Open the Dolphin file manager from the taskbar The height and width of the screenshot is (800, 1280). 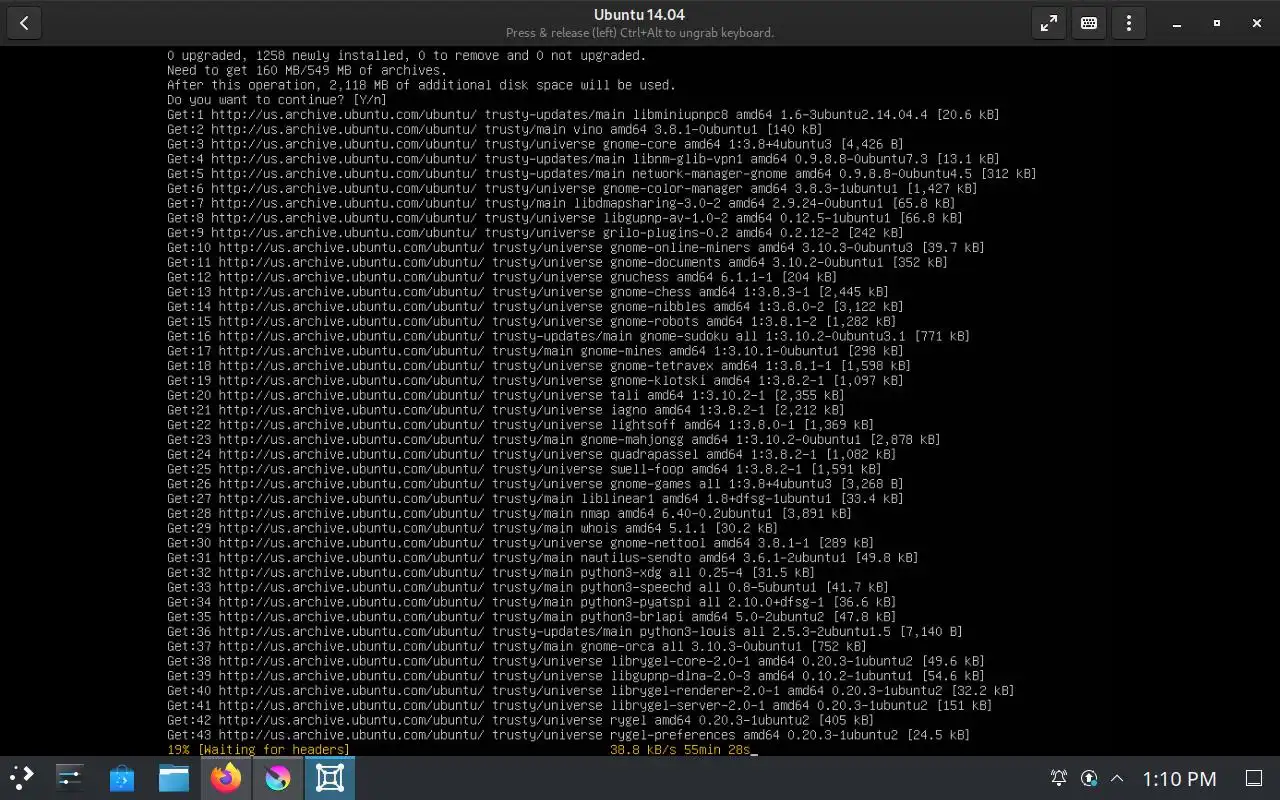pyautogui.click(x=174, y=777)
